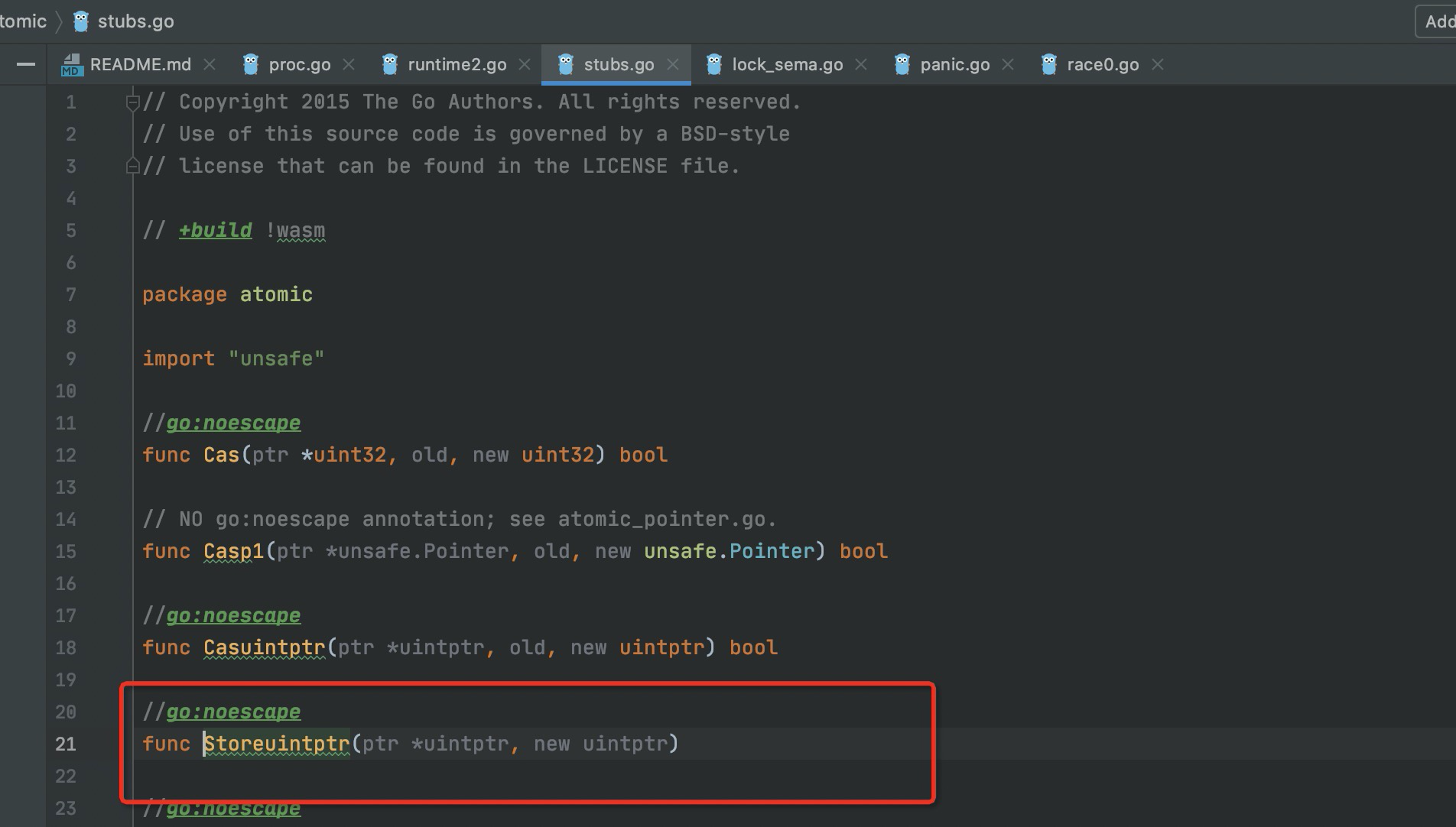
Task: Collapse the copyright comment block at line 1
Action: pyautogui.click(x=132, y=102)
